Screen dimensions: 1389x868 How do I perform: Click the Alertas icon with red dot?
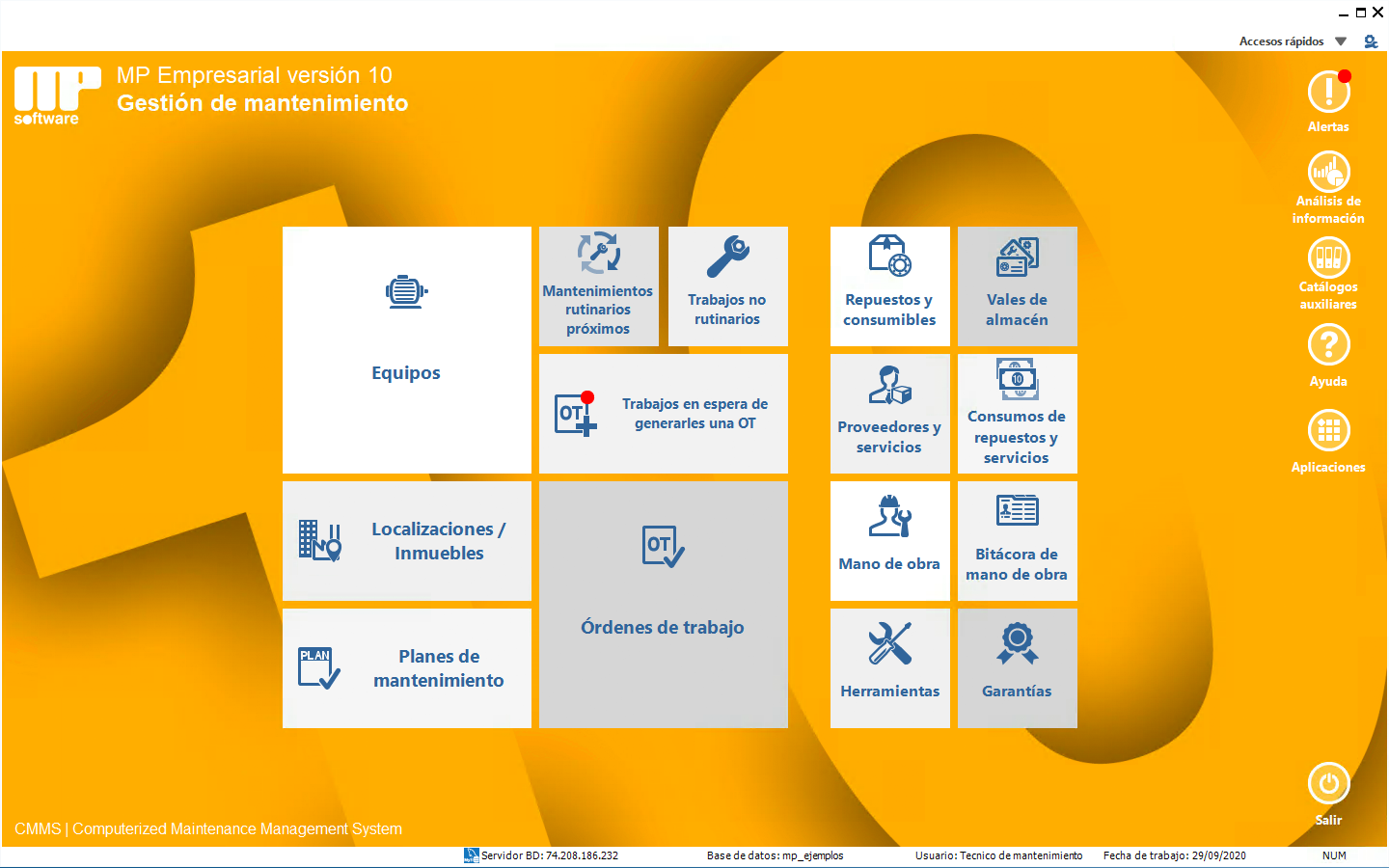[1328, 93]
